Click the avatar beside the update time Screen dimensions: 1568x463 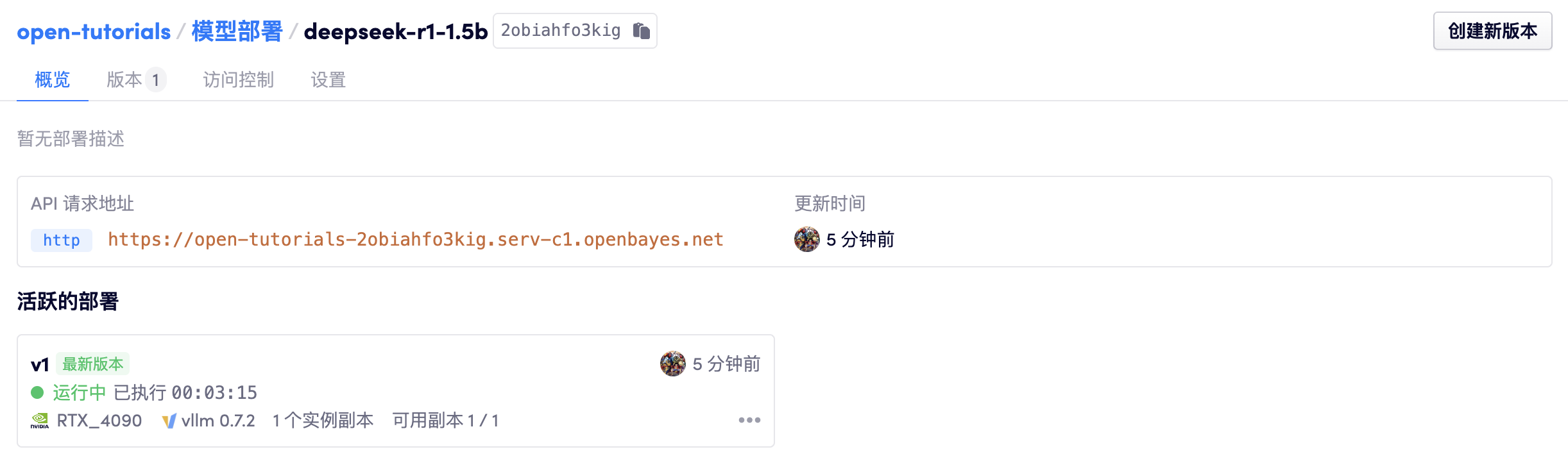point(807,240)
